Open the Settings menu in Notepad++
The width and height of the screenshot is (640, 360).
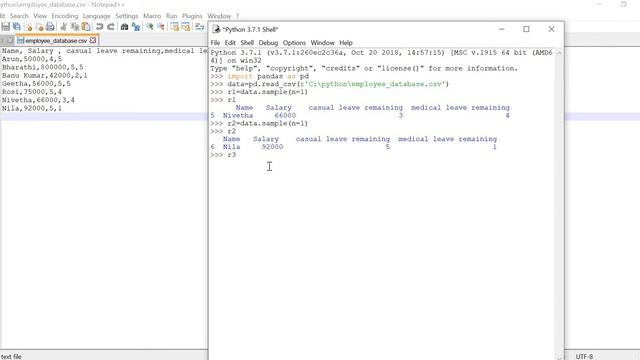pos(127,16)
